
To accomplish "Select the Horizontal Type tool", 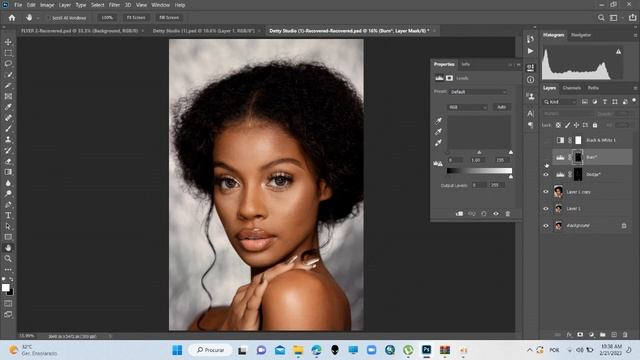I will 8,215.
